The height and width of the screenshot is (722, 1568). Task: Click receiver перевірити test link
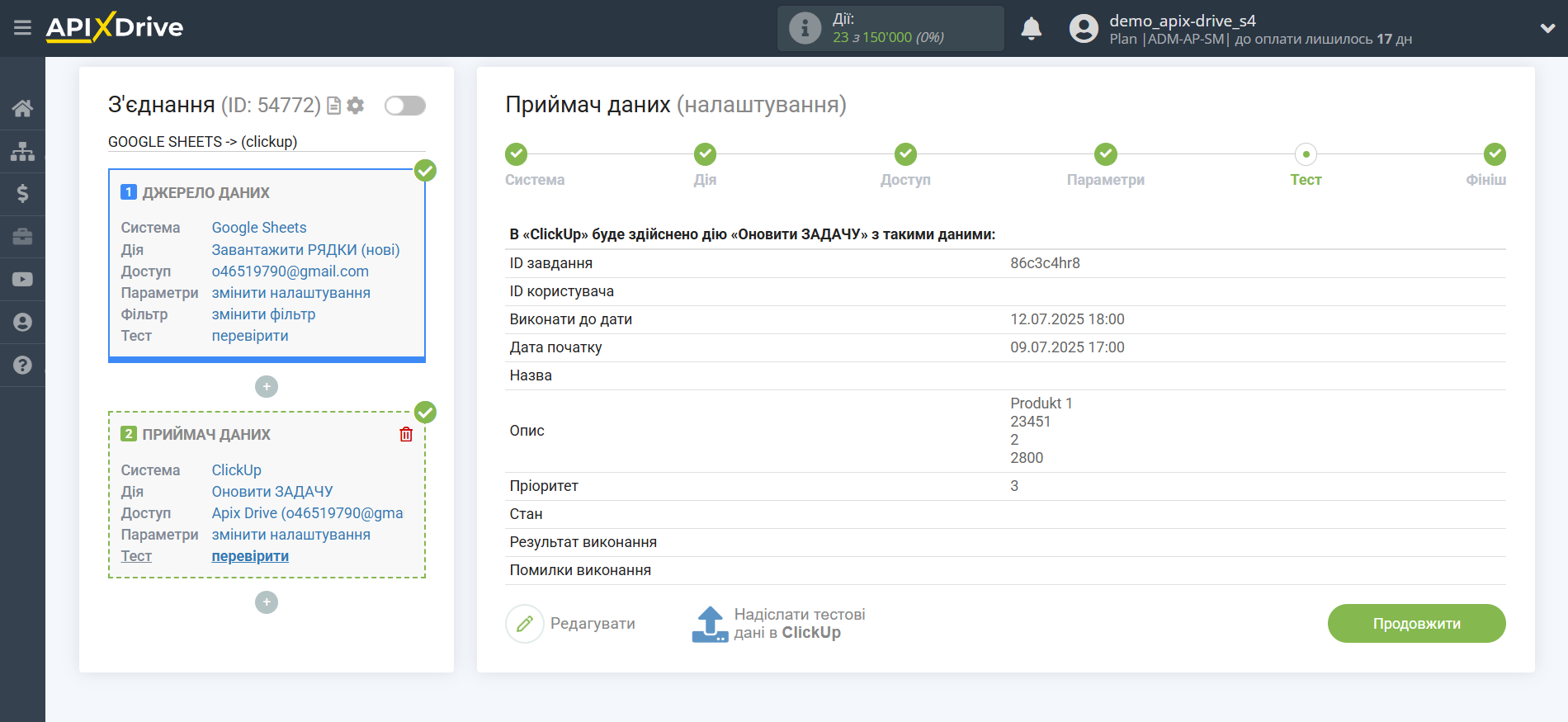pyautogui.click(x=250, y=556)
